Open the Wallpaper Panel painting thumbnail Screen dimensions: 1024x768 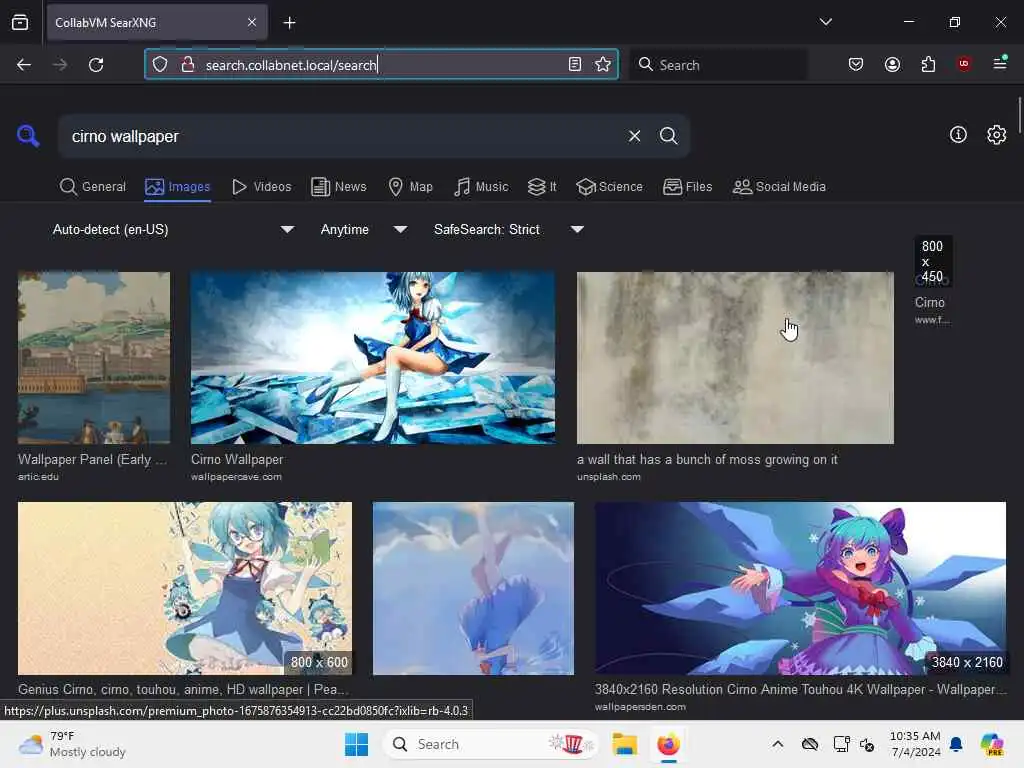click(94, 358)
